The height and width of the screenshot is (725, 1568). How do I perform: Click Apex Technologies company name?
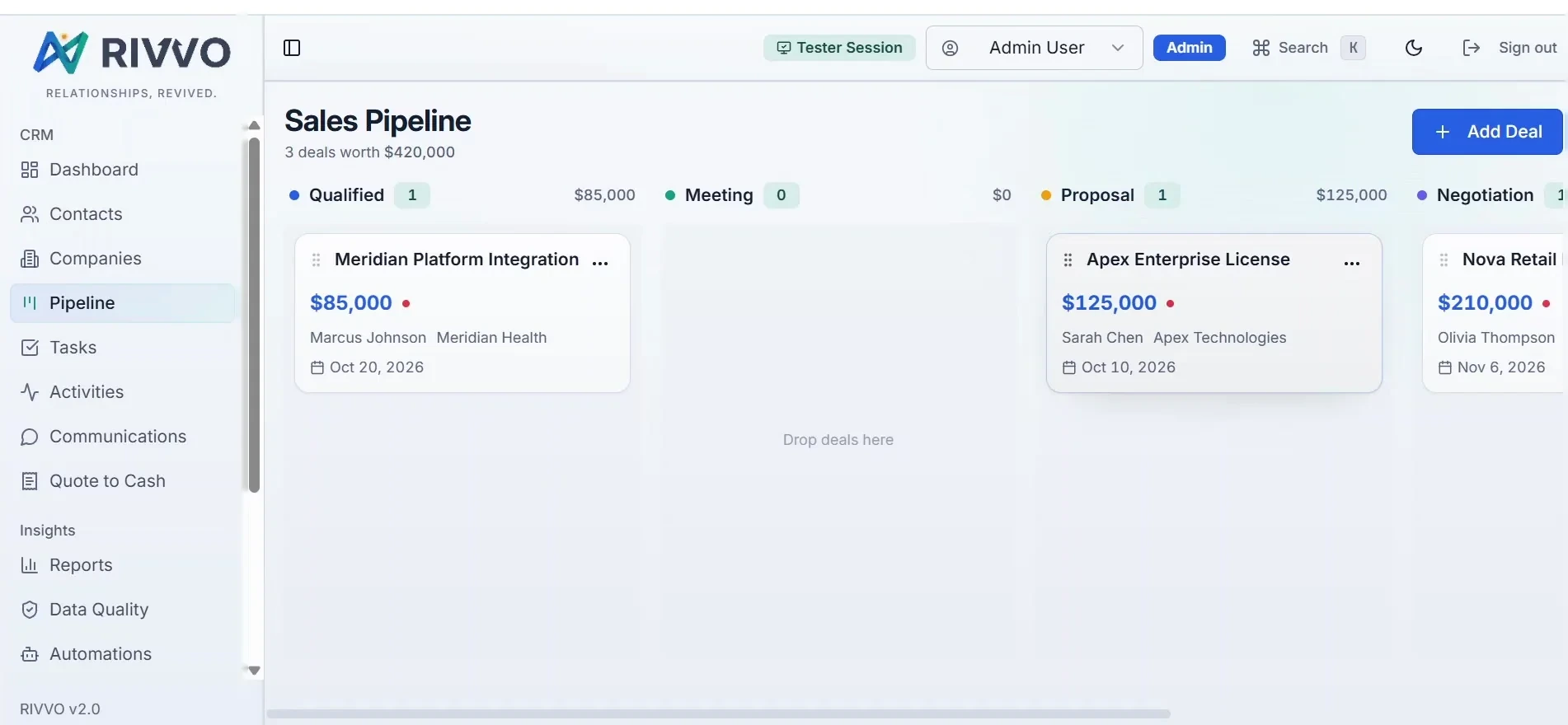pyautogui.click(x=1220, y=338)
